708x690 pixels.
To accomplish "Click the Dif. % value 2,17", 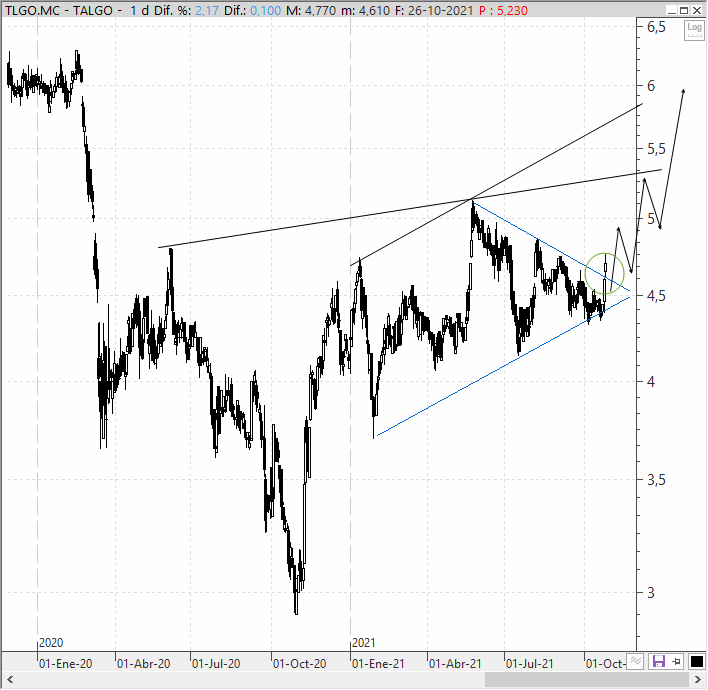I will 207,10.
